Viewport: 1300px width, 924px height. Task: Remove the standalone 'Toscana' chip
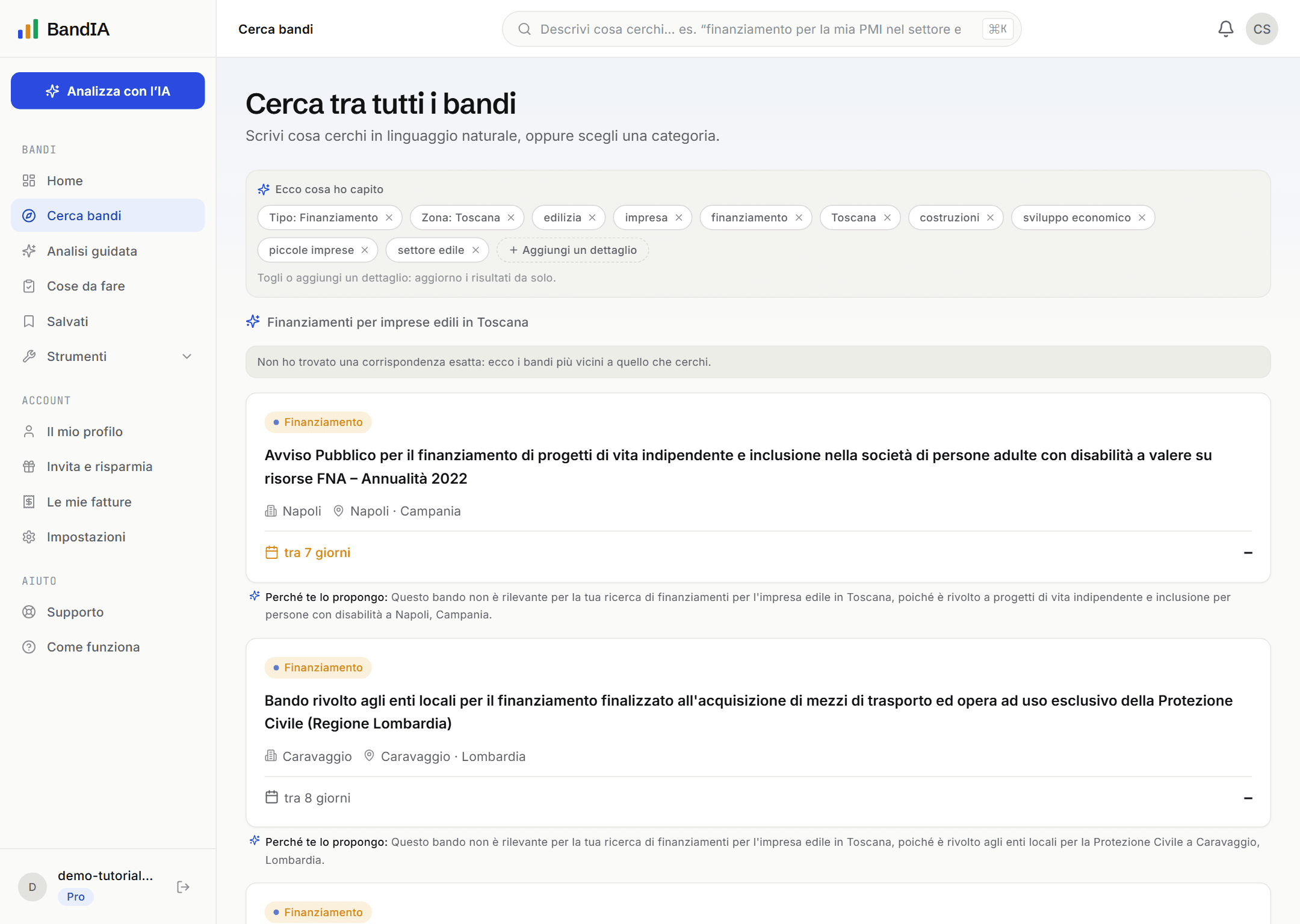point(887,218)
